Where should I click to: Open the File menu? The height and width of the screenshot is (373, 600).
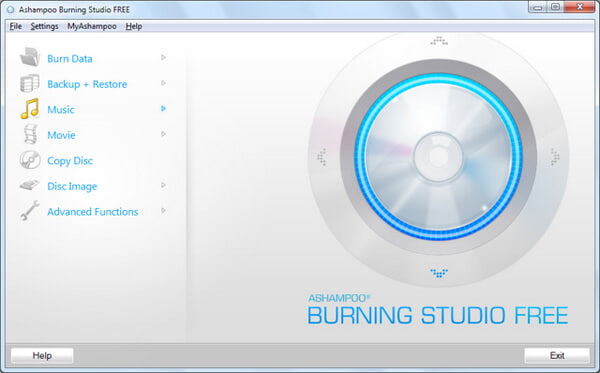pos(16,26)
